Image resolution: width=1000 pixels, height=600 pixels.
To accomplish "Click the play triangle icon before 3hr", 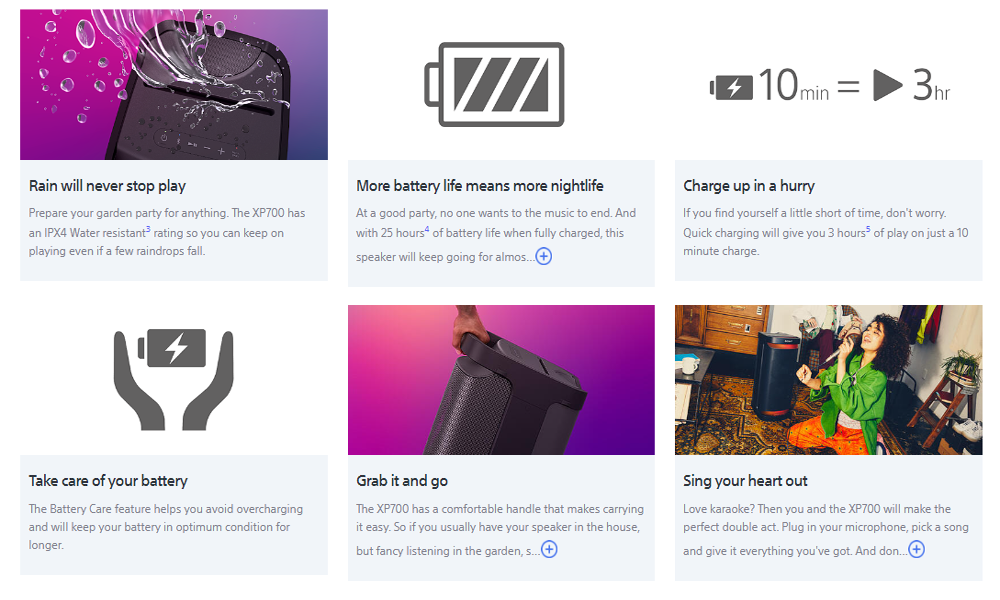I will click(887, 85).
